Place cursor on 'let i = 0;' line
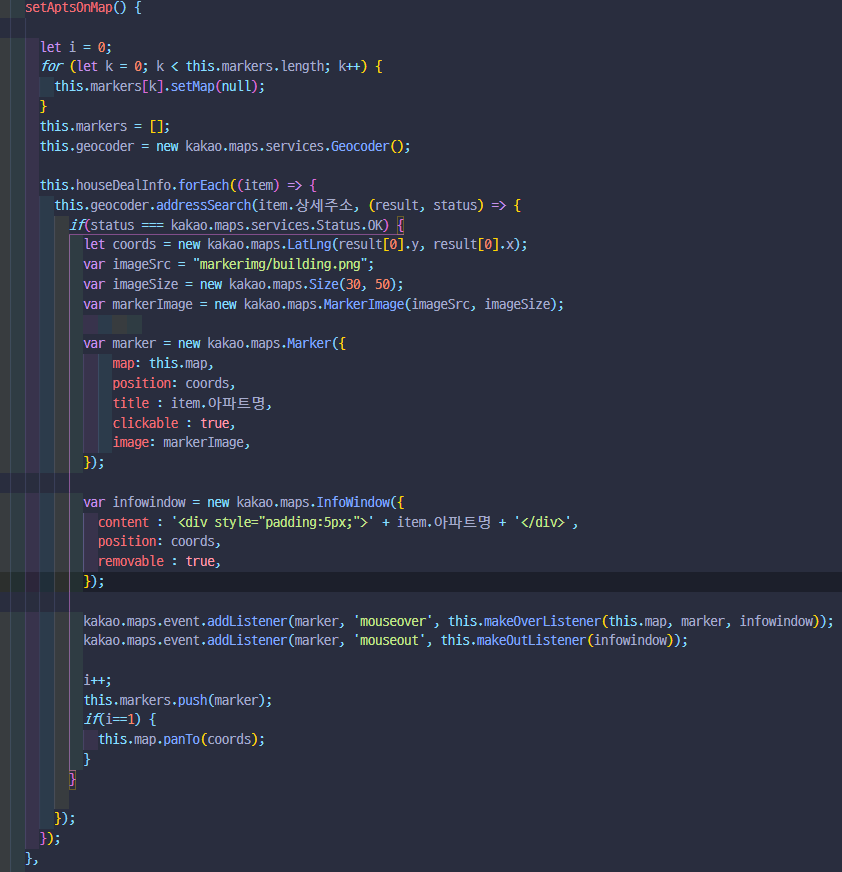This screenshot has width=842, height=872. 76,47
